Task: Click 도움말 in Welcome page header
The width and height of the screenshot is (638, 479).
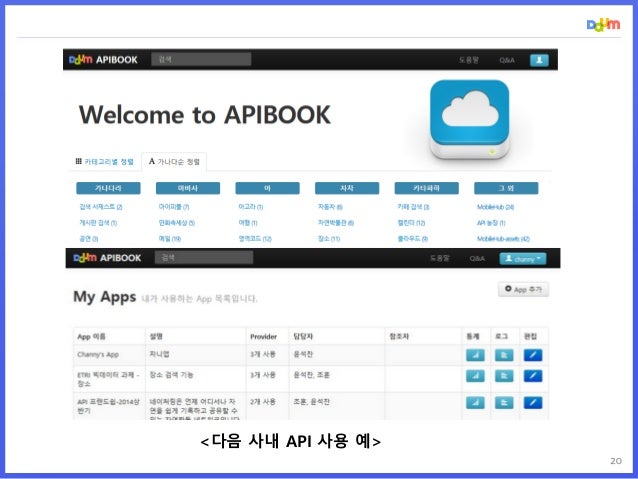Action: [469, 60]
